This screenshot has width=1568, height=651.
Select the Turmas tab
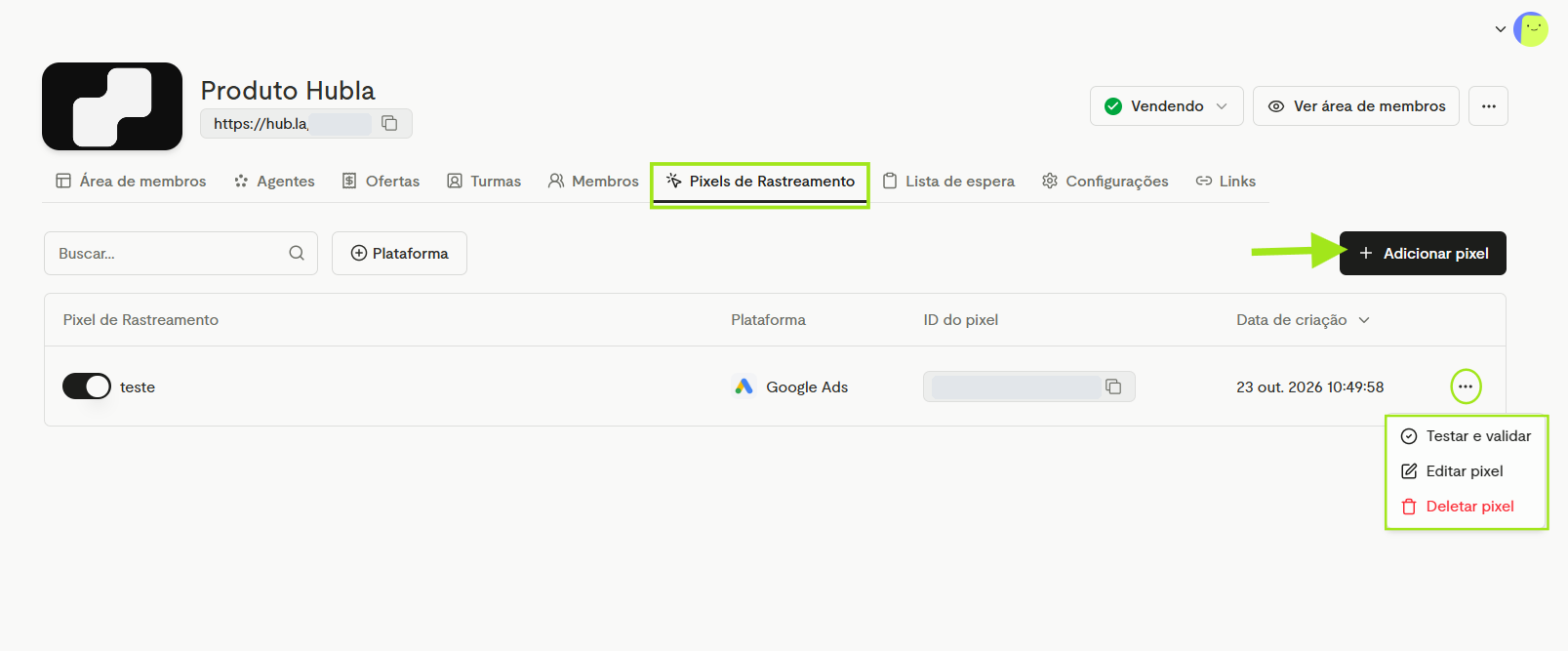coord(484,181)
